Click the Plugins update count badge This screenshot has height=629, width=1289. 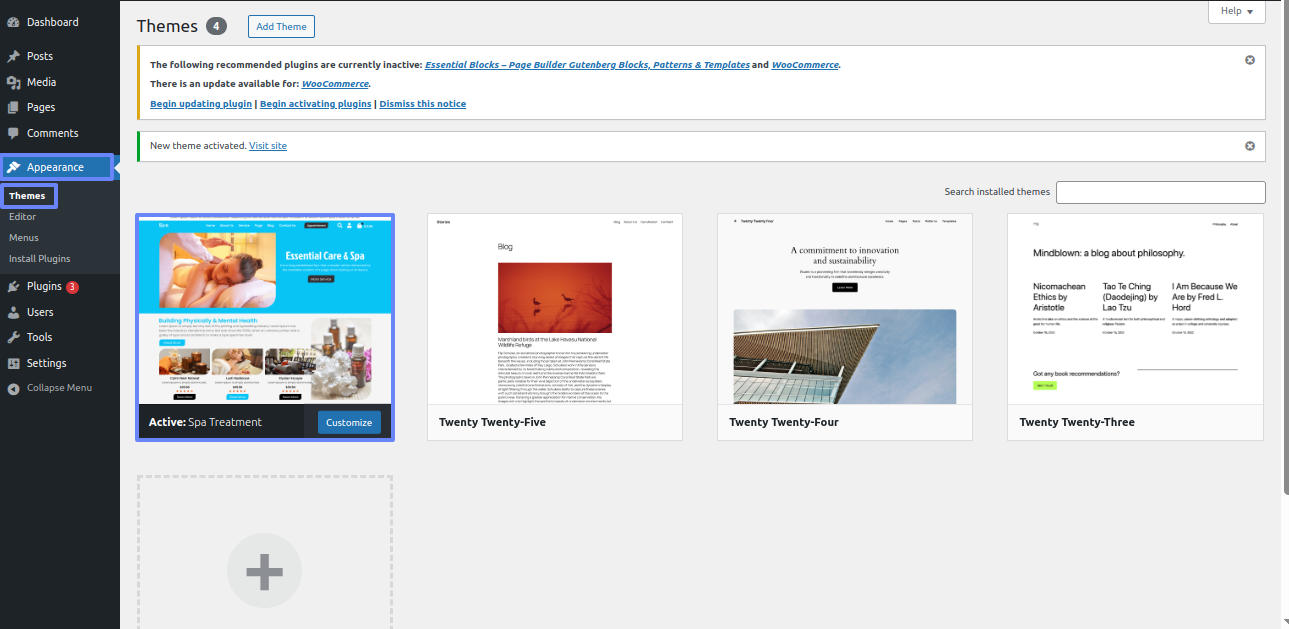click(72, 287)
